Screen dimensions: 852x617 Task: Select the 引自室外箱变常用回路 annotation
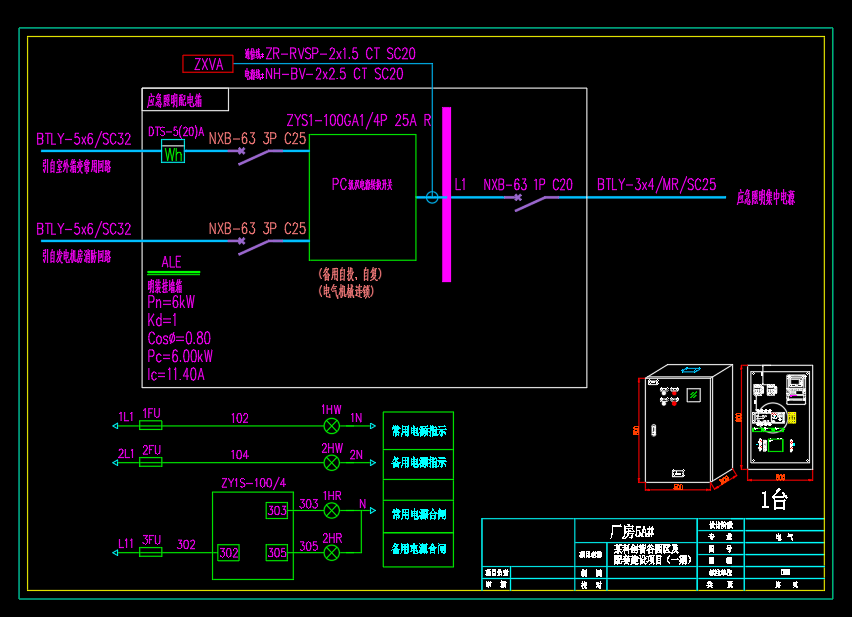pyautogui.click(x=77, y=166)
